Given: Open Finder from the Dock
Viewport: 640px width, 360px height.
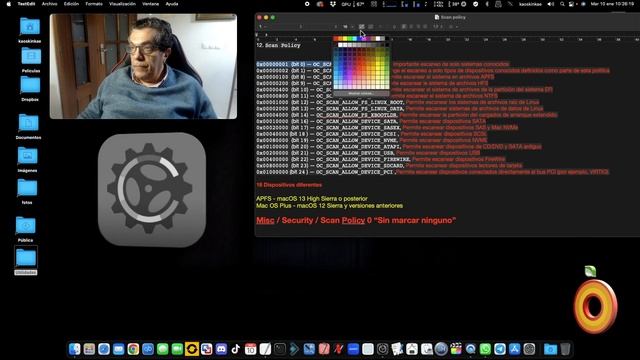Looking at the screenshot, I should (75, 349).
